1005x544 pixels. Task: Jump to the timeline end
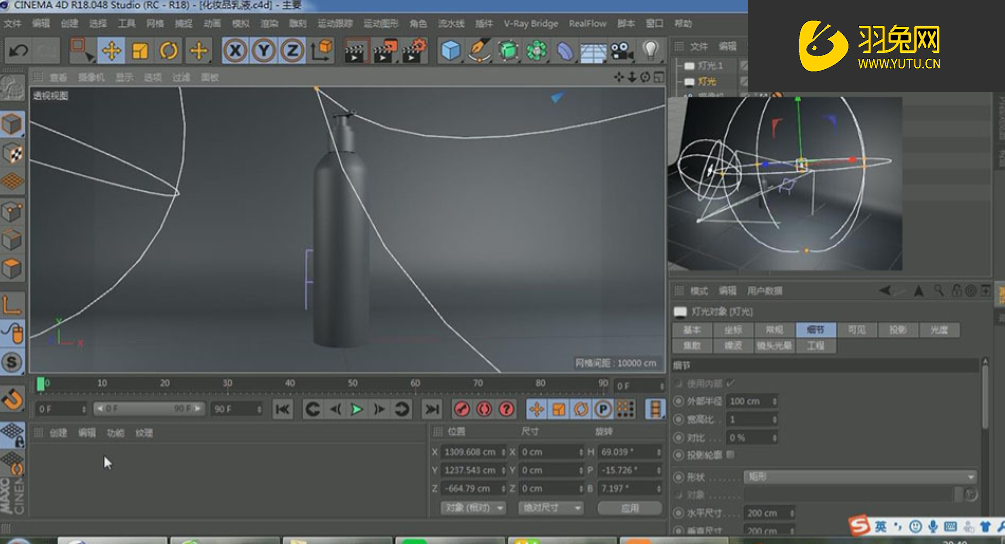point(432,409)
